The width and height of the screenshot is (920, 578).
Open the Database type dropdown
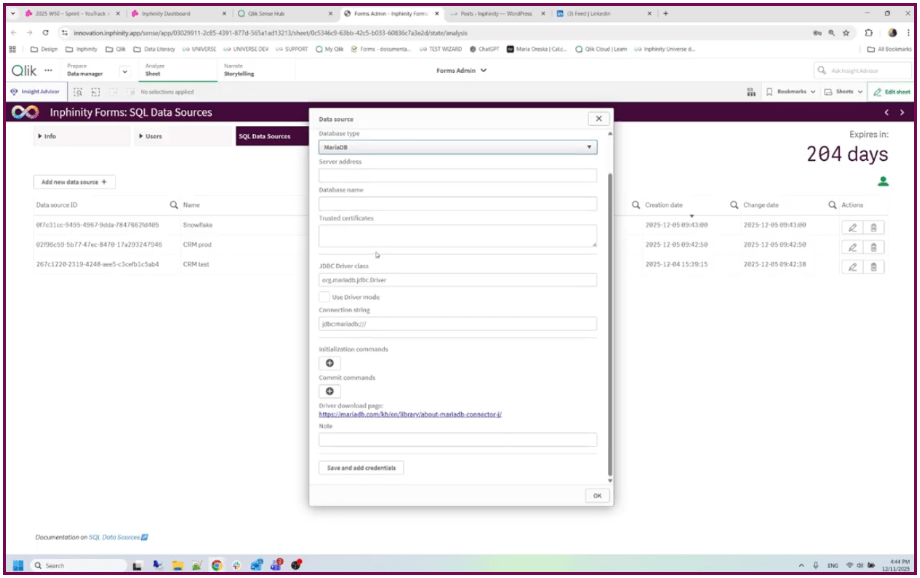(x=458, y=147)
